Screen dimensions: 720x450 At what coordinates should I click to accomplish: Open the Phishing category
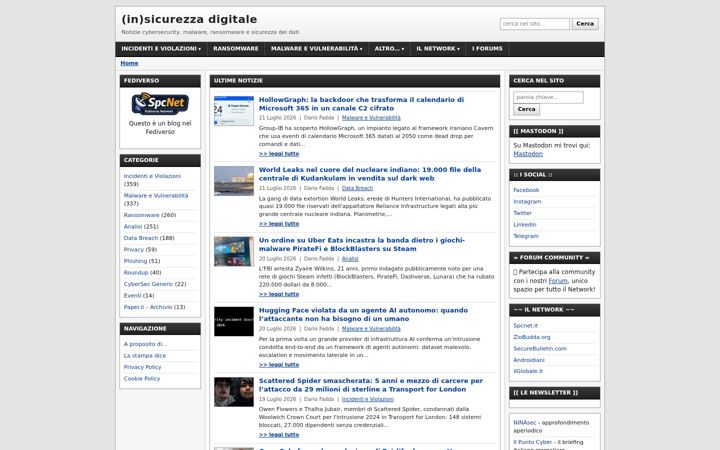point(135,261)
